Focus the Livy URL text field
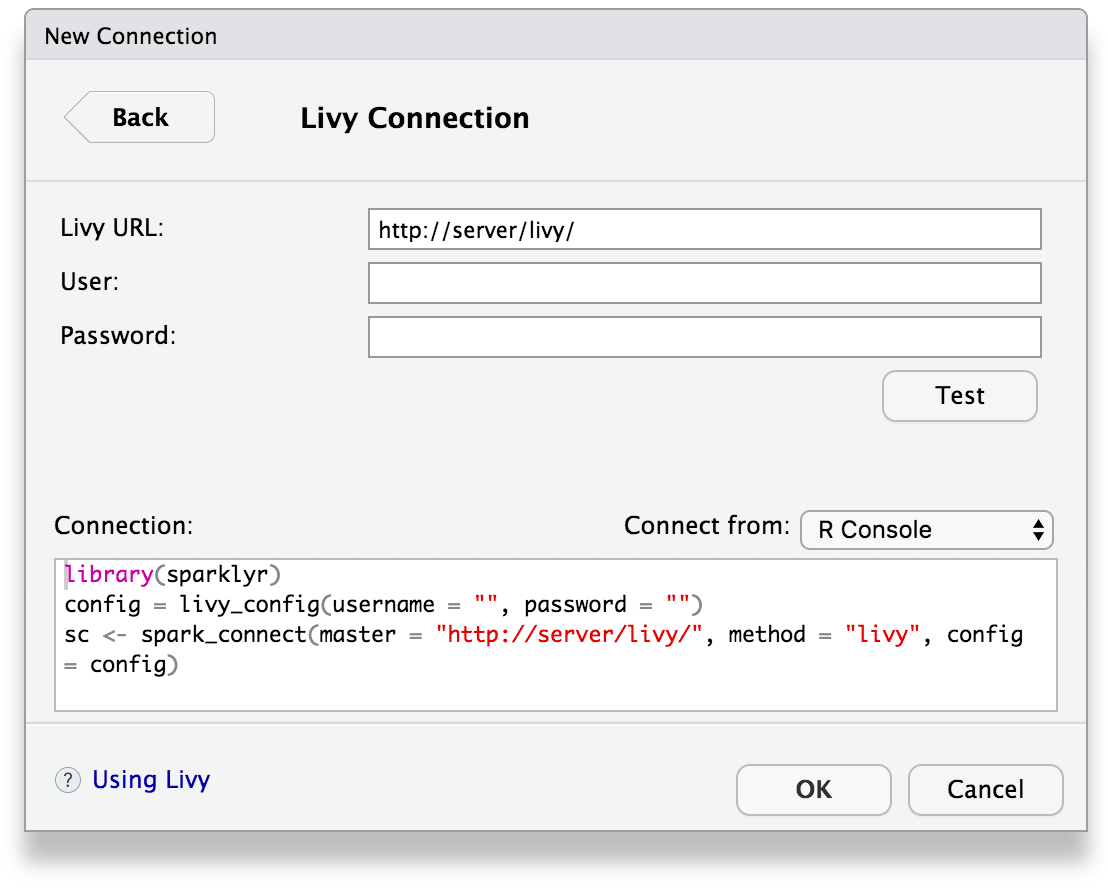The image size is (1108, 894). pyautogui.click(x=704, y=229)
